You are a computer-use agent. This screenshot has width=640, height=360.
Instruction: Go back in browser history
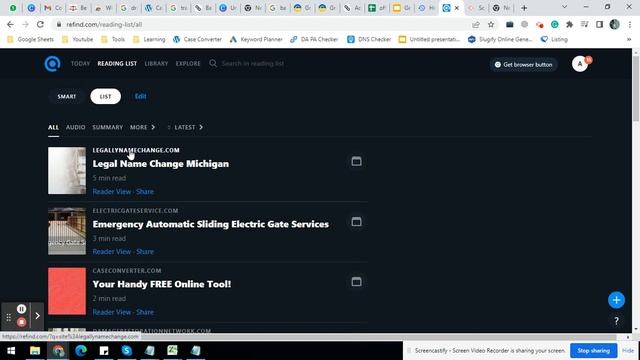[x=10, y=24]
